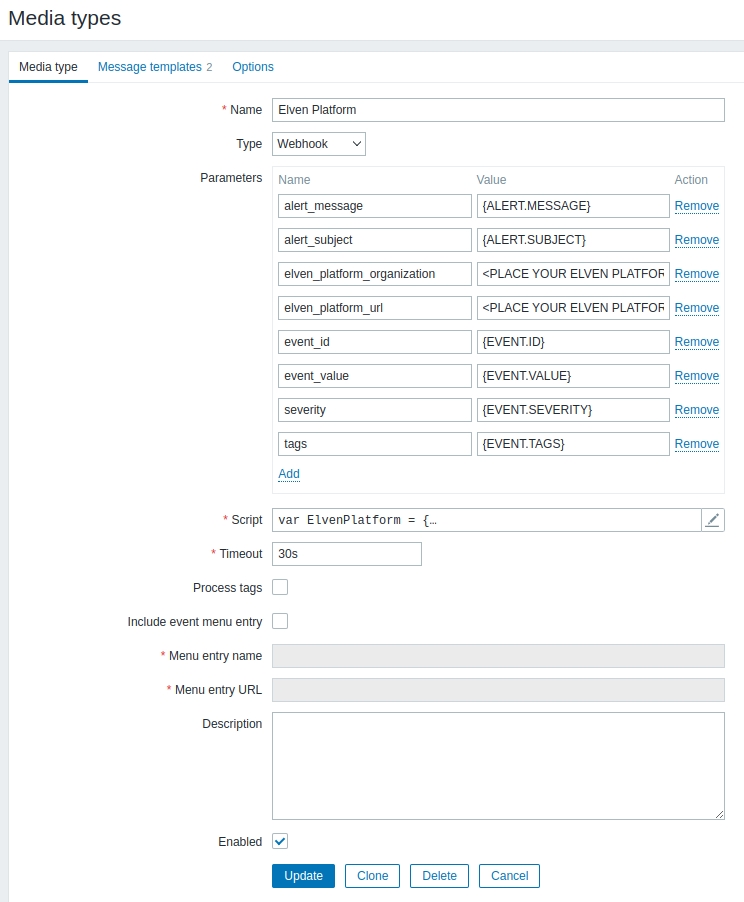Open the Script editor pencil icon
This screenshot has width=744, height=902.
(x=712, y=520)
